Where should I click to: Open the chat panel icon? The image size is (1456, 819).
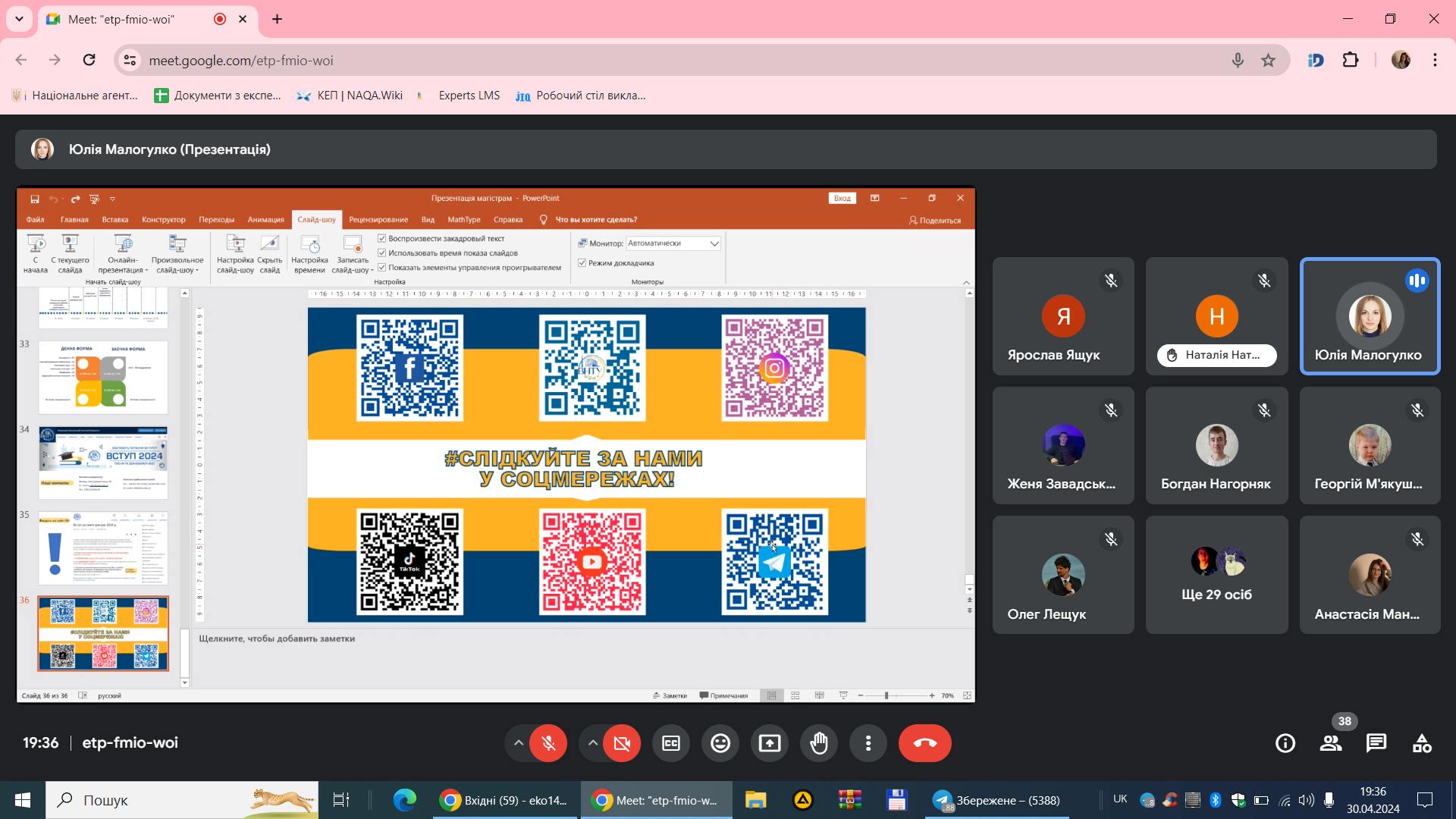click(1376, 743)
